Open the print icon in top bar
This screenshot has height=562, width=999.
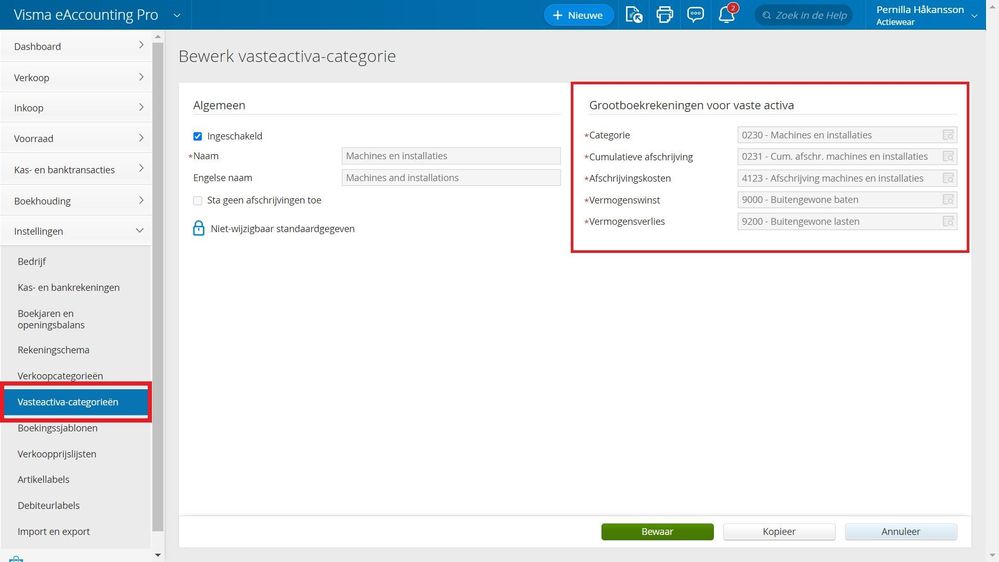coord(665,15)
